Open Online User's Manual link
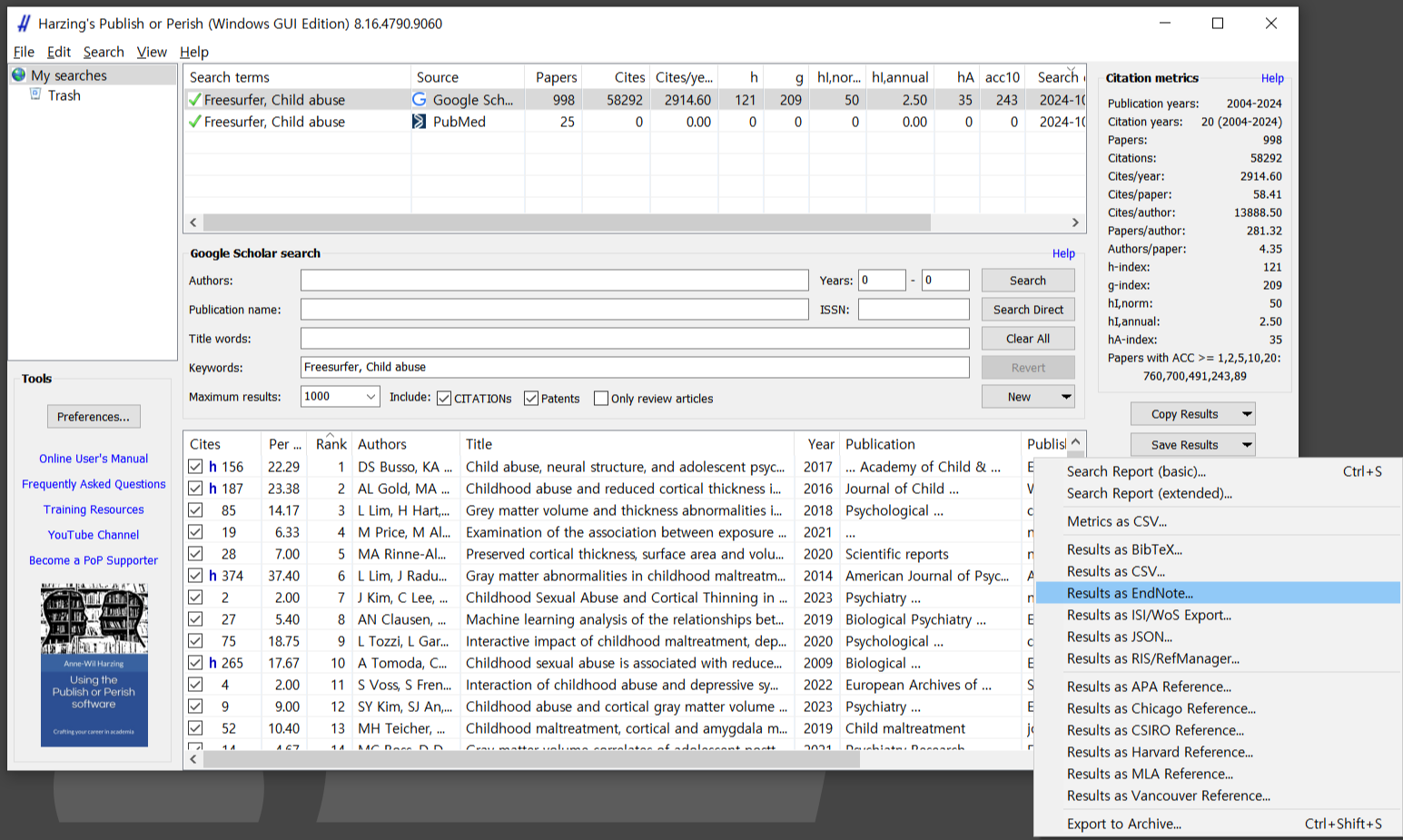 click(x=94, y=459)
